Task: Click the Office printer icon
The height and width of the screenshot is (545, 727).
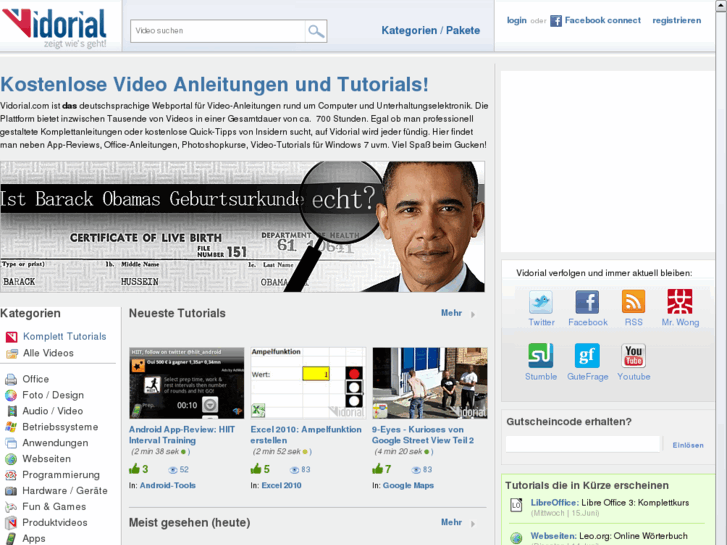Action: click(11, 379)
